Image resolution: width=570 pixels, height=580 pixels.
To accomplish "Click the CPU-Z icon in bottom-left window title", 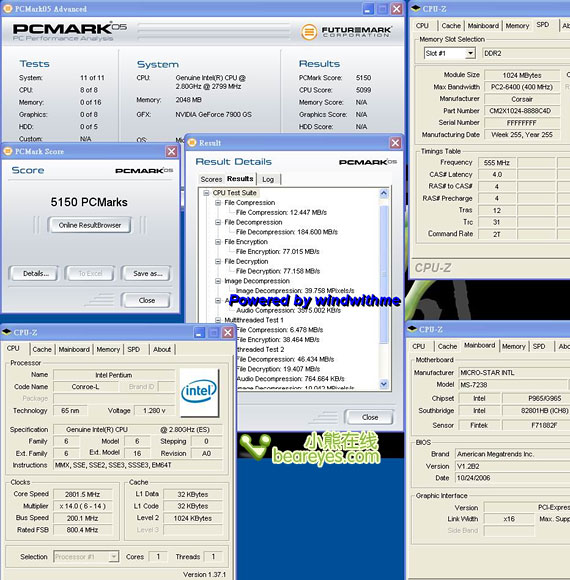I will (x=7, y=332).
